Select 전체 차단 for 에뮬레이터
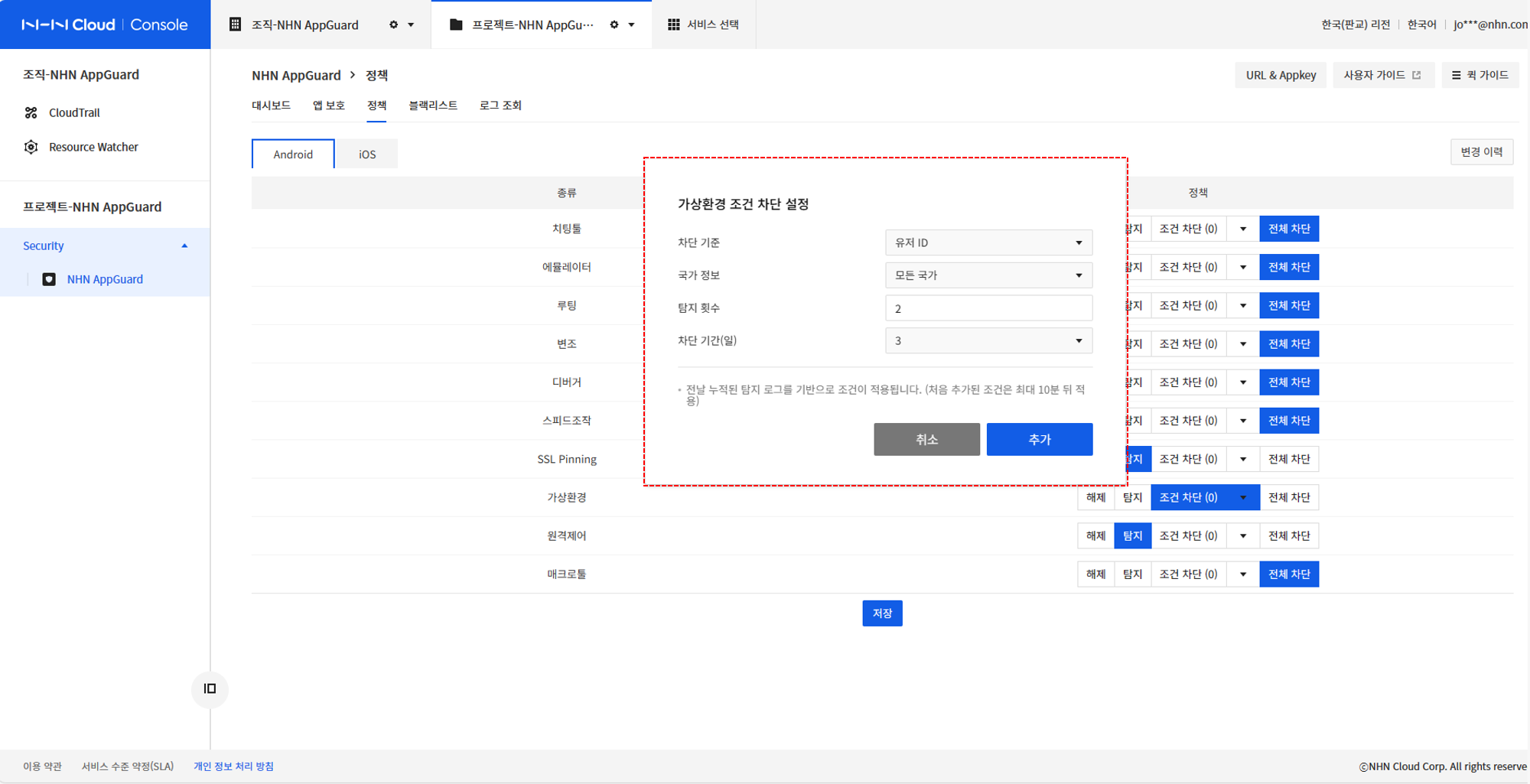This screenshot has height=784, width=1530. tap(1289, 267)
